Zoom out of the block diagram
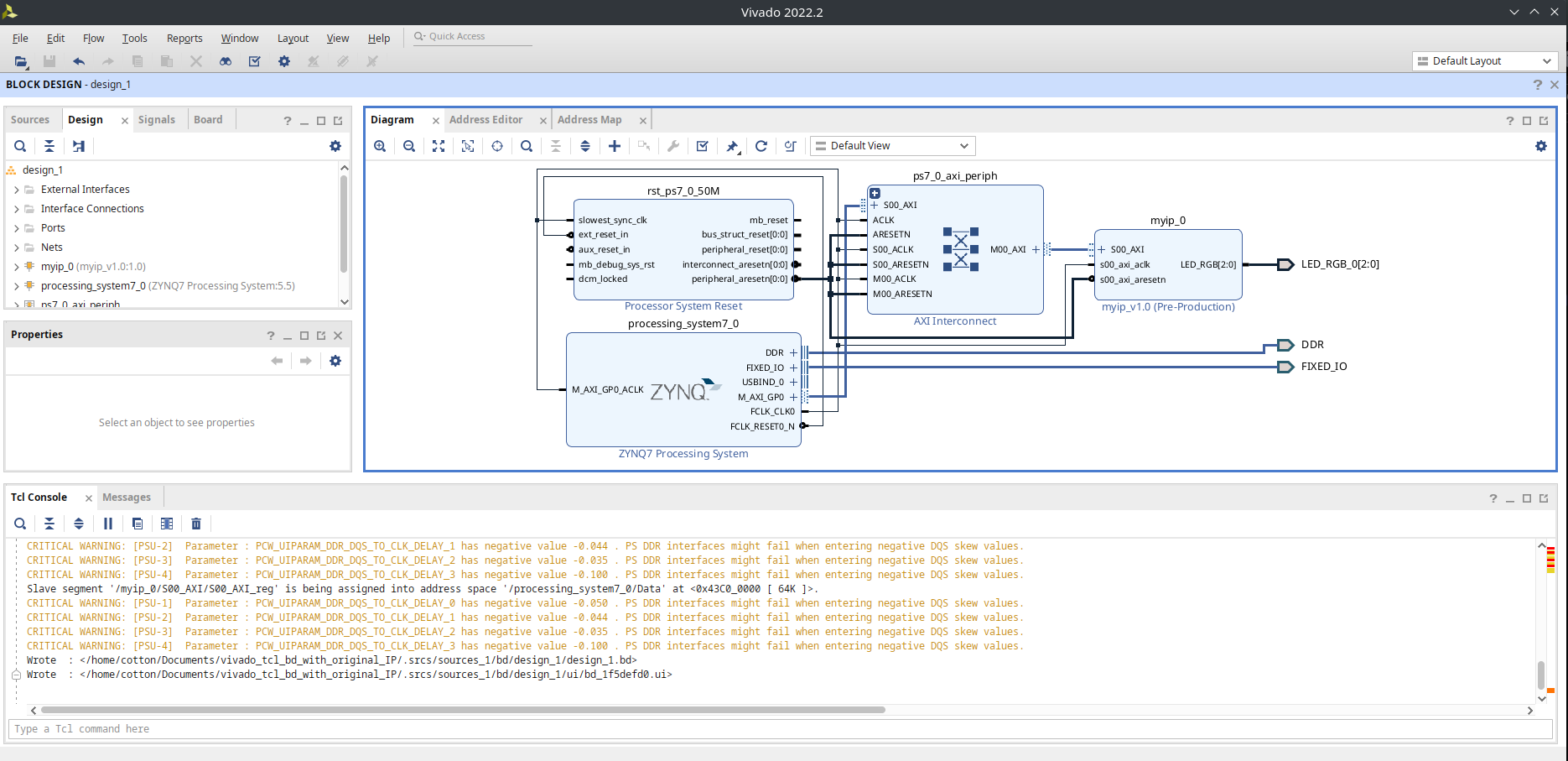This screenshot has width=1568, height=761. pyautogui.click(x=409, y=146)
